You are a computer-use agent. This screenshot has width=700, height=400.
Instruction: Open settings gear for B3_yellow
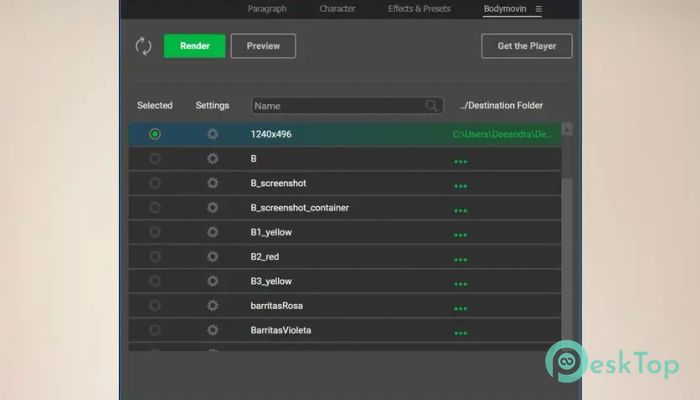(212, 281)
